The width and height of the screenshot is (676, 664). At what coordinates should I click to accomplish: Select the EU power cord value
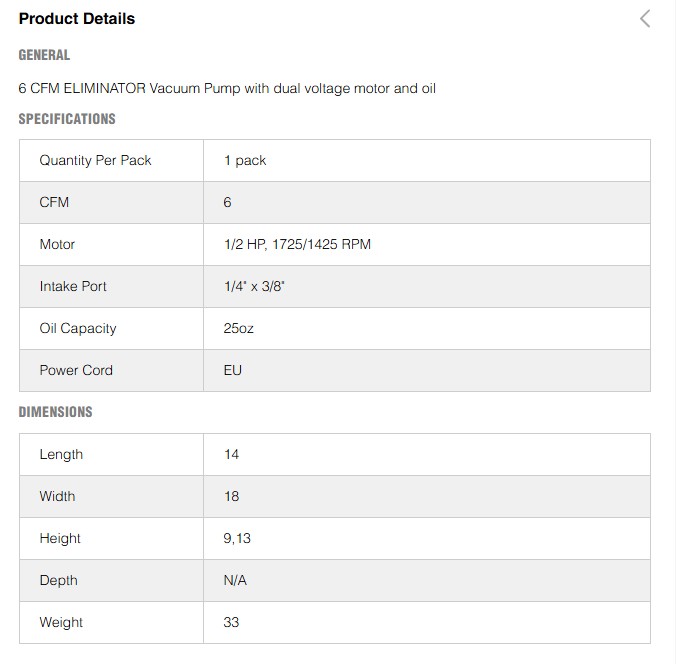[x=233, y=370]
